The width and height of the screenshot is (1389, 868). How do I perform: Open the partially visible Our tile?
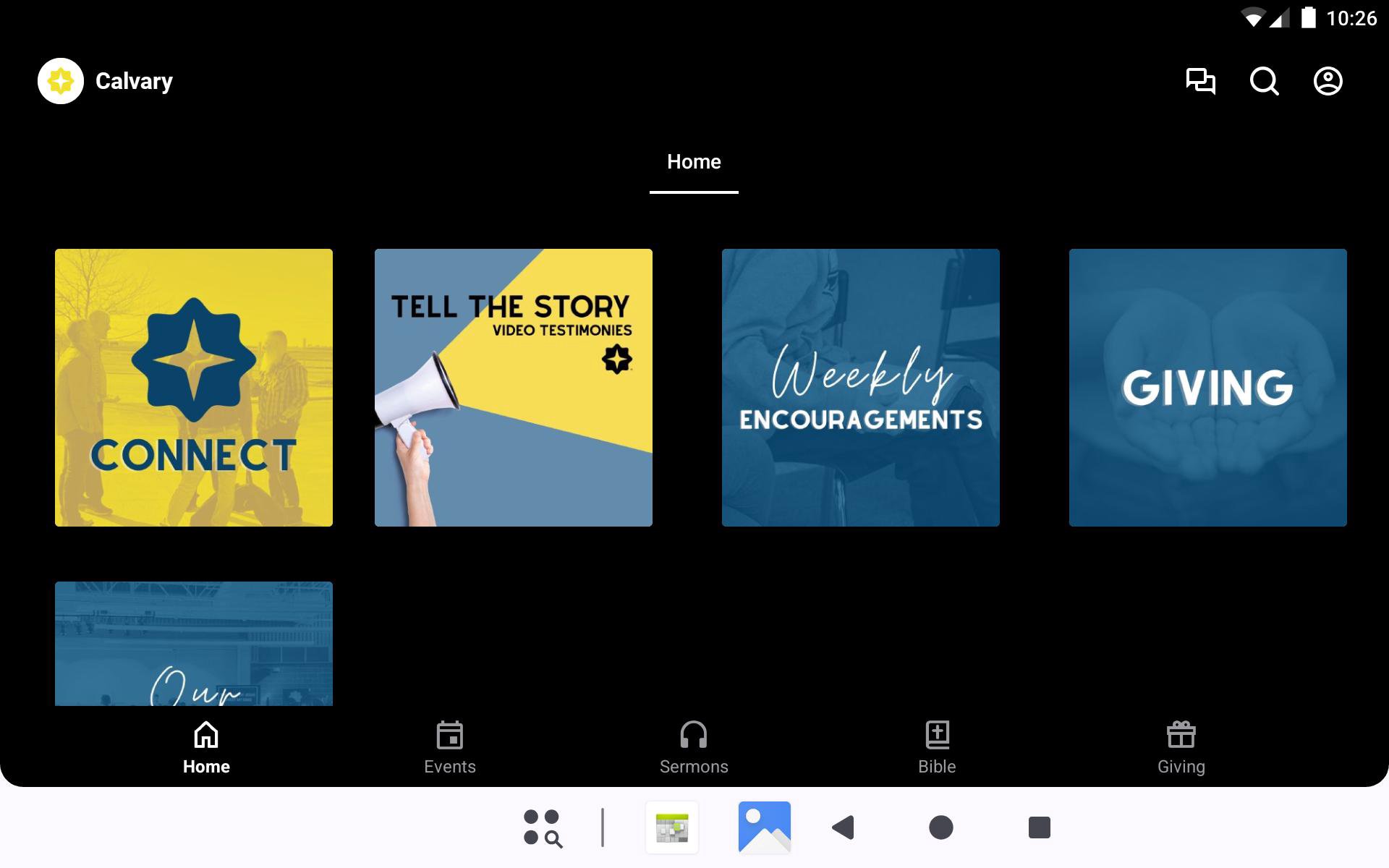(194, 644)
